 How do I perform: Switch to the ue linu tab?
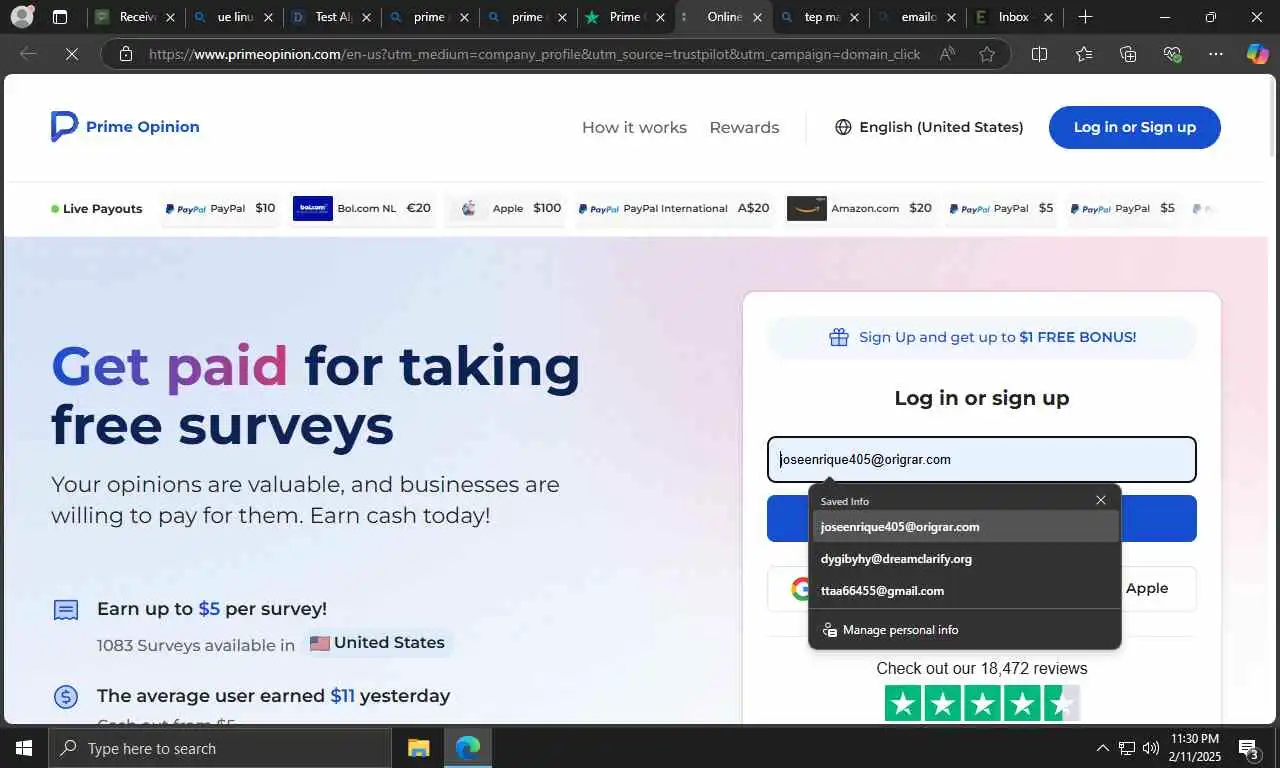(x=232, y=17)
